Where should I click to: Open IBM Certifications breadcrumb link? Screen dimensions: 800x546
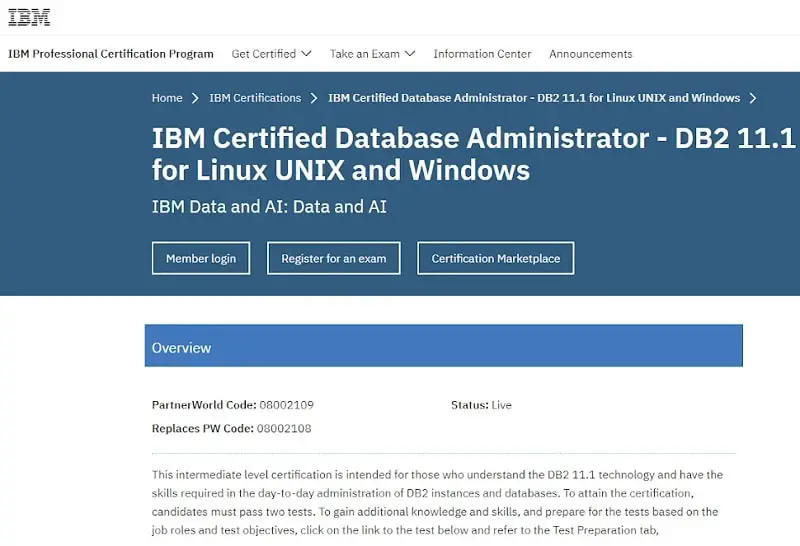tap(255, 98)
